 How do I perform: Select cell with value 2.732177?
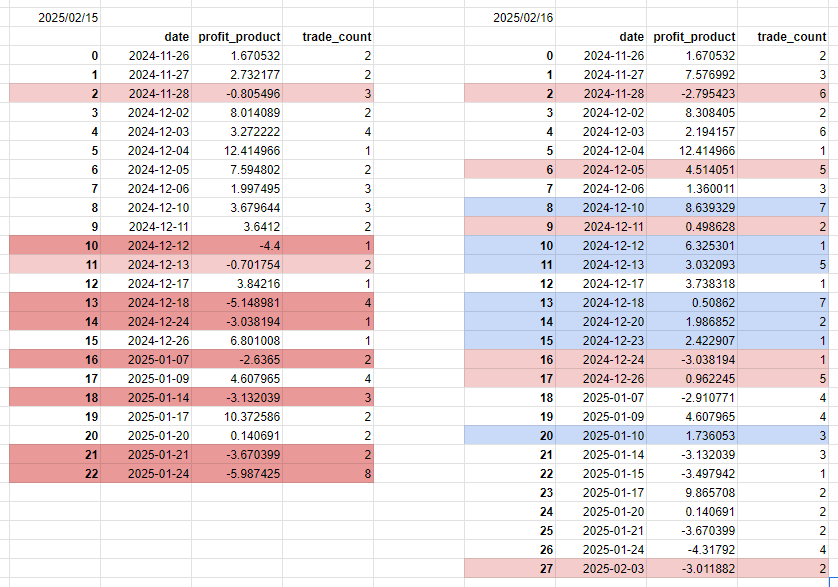click(x=237, y=74)
